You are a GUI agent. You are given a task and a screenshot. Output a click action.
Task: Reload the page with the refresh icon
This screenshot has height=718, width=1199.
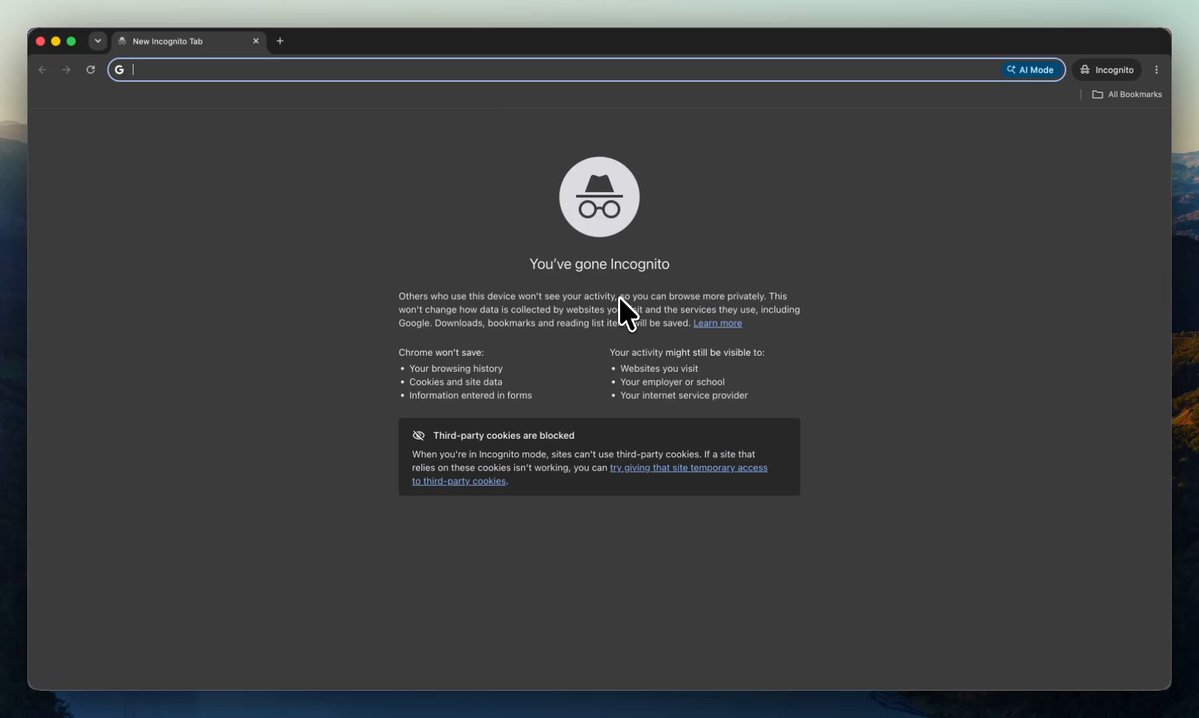(x=90, y=70)
